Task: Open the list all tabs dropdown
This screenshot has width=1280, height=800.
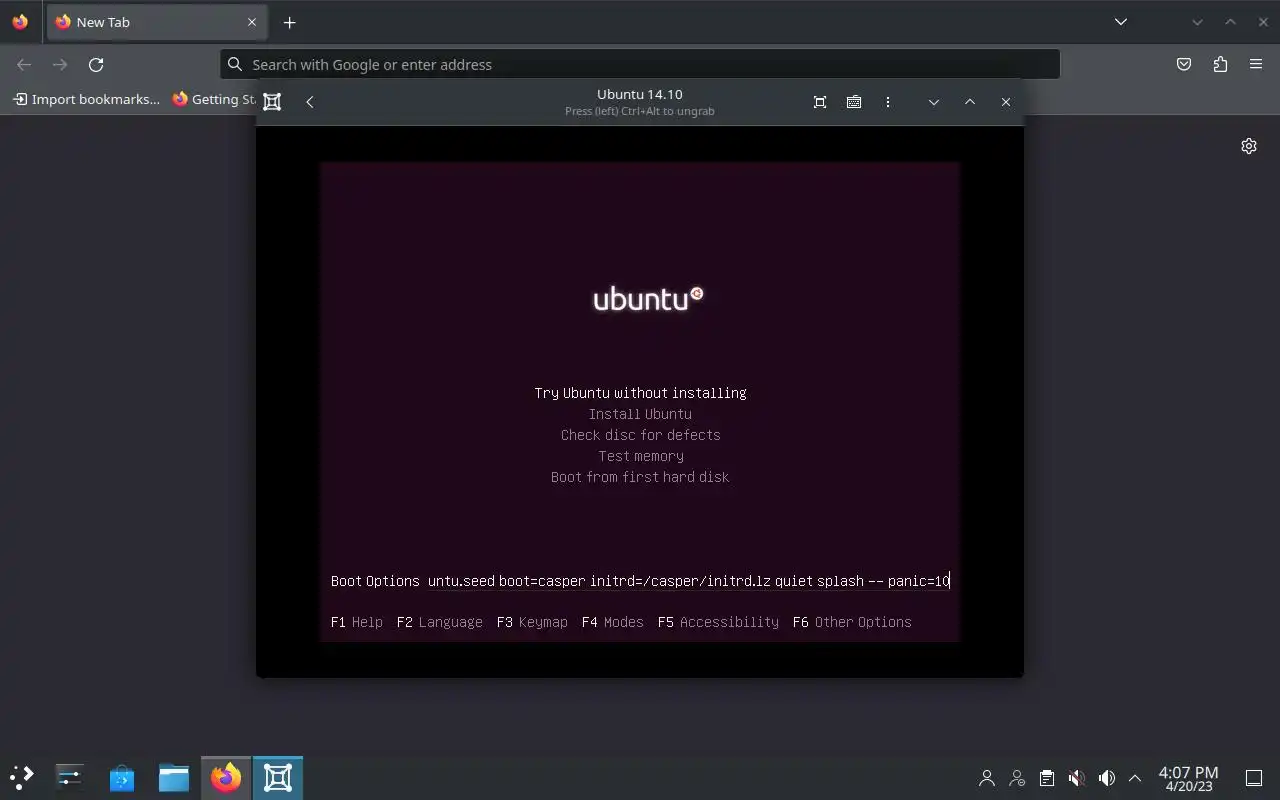Action: point(1121,22)
